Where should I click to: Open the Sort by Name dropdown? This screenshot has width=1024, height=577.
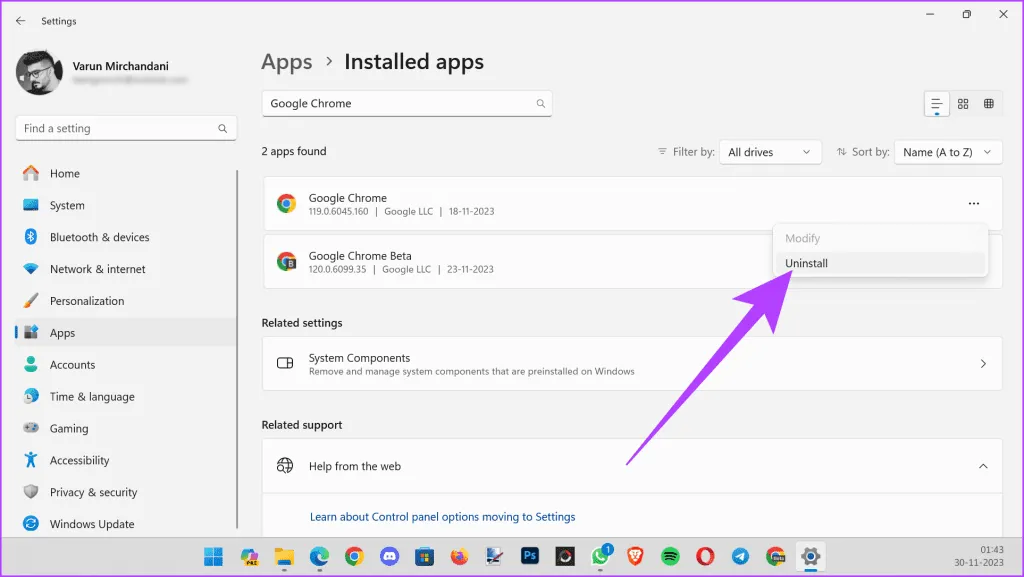947,152
